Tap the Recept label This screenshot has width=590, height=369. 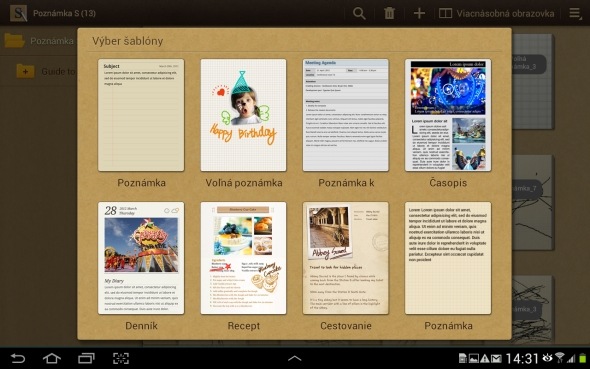(x=244, y=326)
